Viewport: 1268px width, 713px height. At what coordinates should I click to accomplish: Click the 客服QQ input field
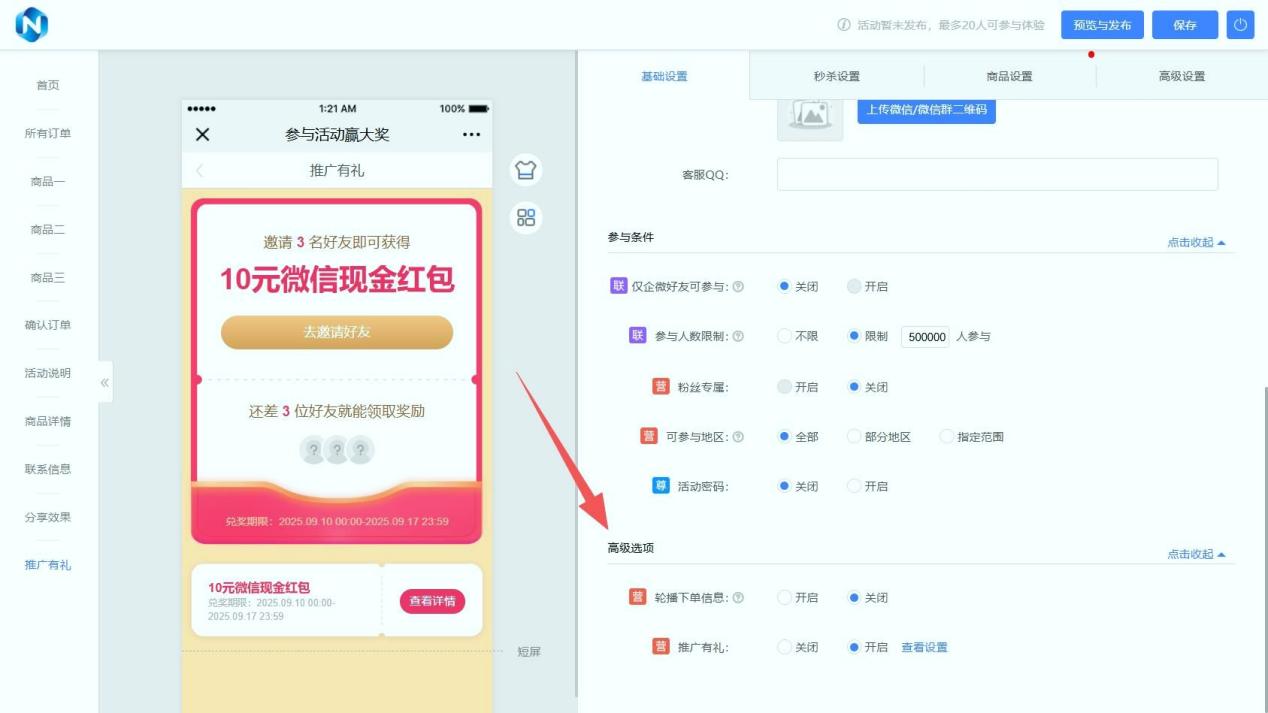click(997, 175)
